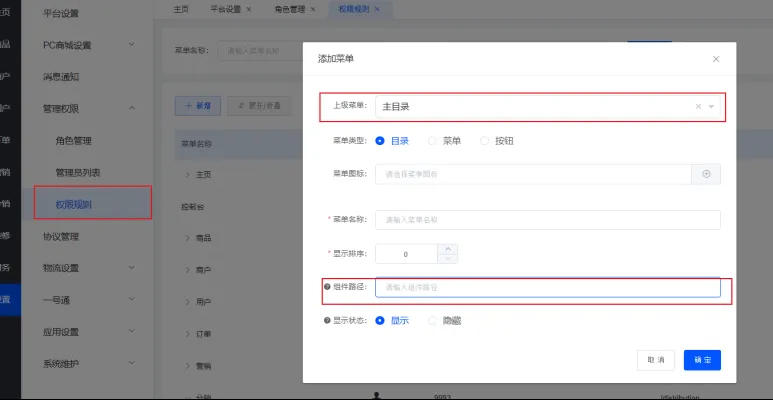
Task: Open the 上级菜单 dropdown arrow
Action: pyautogui.click(x=711, y=106)
